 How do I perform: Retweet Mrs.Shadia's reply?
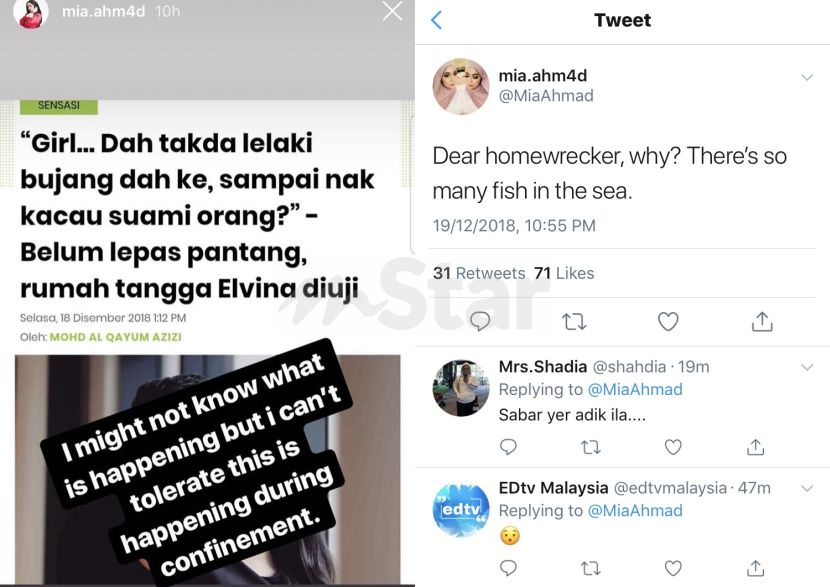[591, 447]
